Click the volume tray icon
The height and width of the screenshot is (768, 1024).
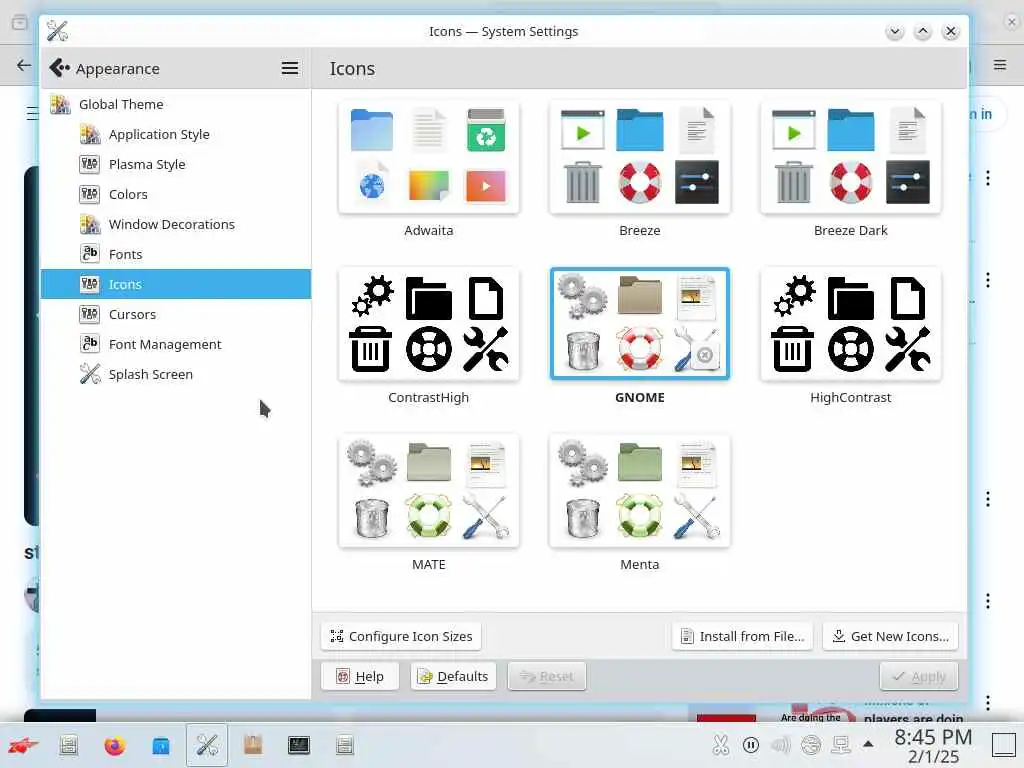coord(781,745)
